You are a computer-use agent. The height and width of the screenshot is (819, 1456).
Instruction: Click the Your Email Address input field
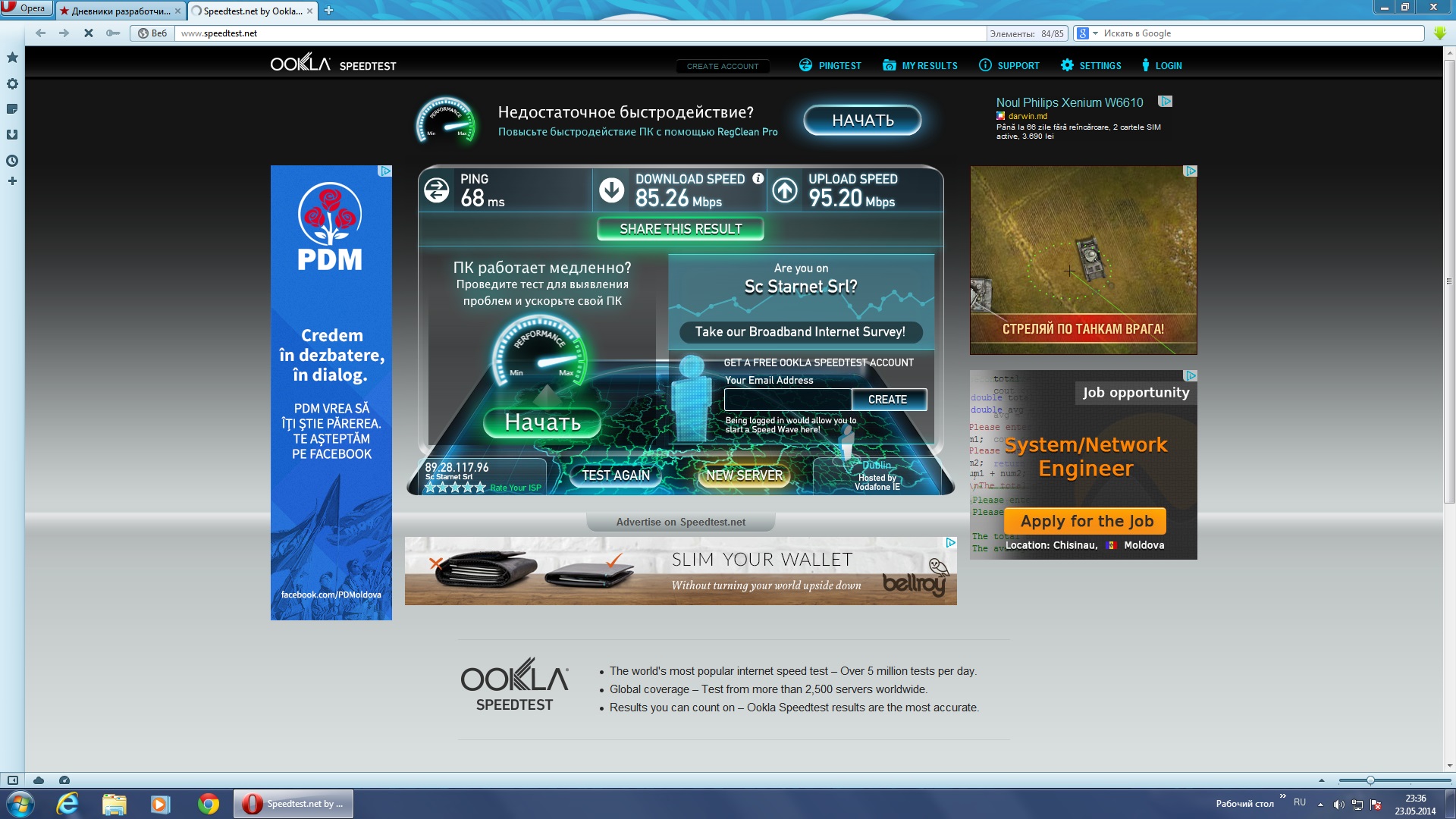(x=786, y=400)
